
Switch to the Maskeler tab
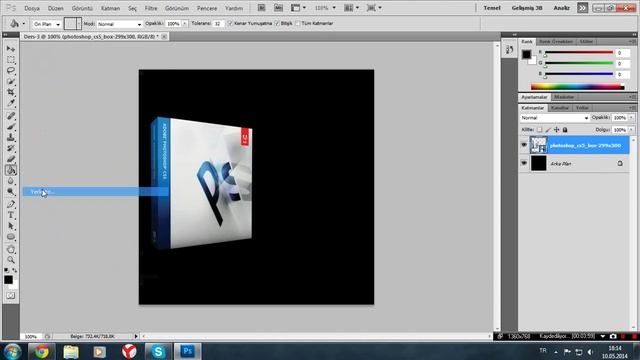tap(564, 97)
